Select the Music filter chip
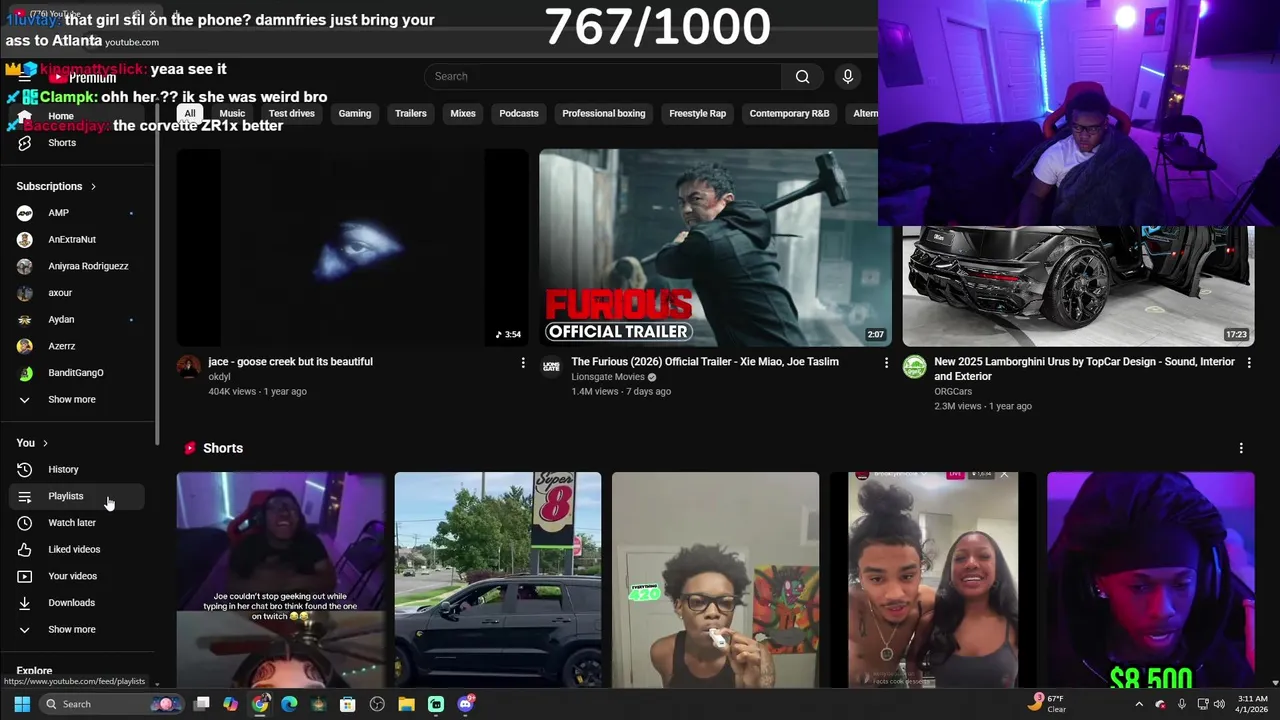The height and width of the screenshot is (720, 1280). (232, 114)
